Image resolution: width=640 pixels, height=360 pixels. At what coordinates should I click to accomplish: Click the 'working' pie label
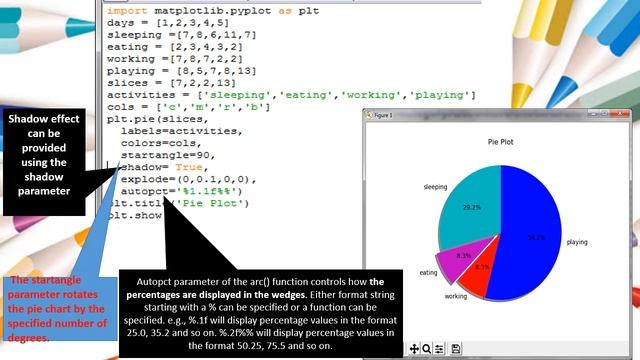point(456,296)
